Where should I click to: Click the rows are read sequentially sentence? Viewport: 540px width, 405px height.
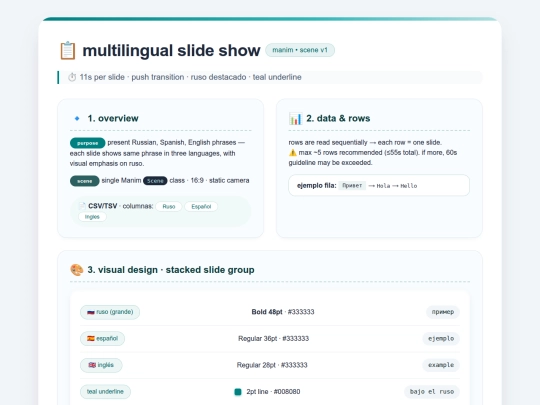pyautogui.click(x=365, y=143)
